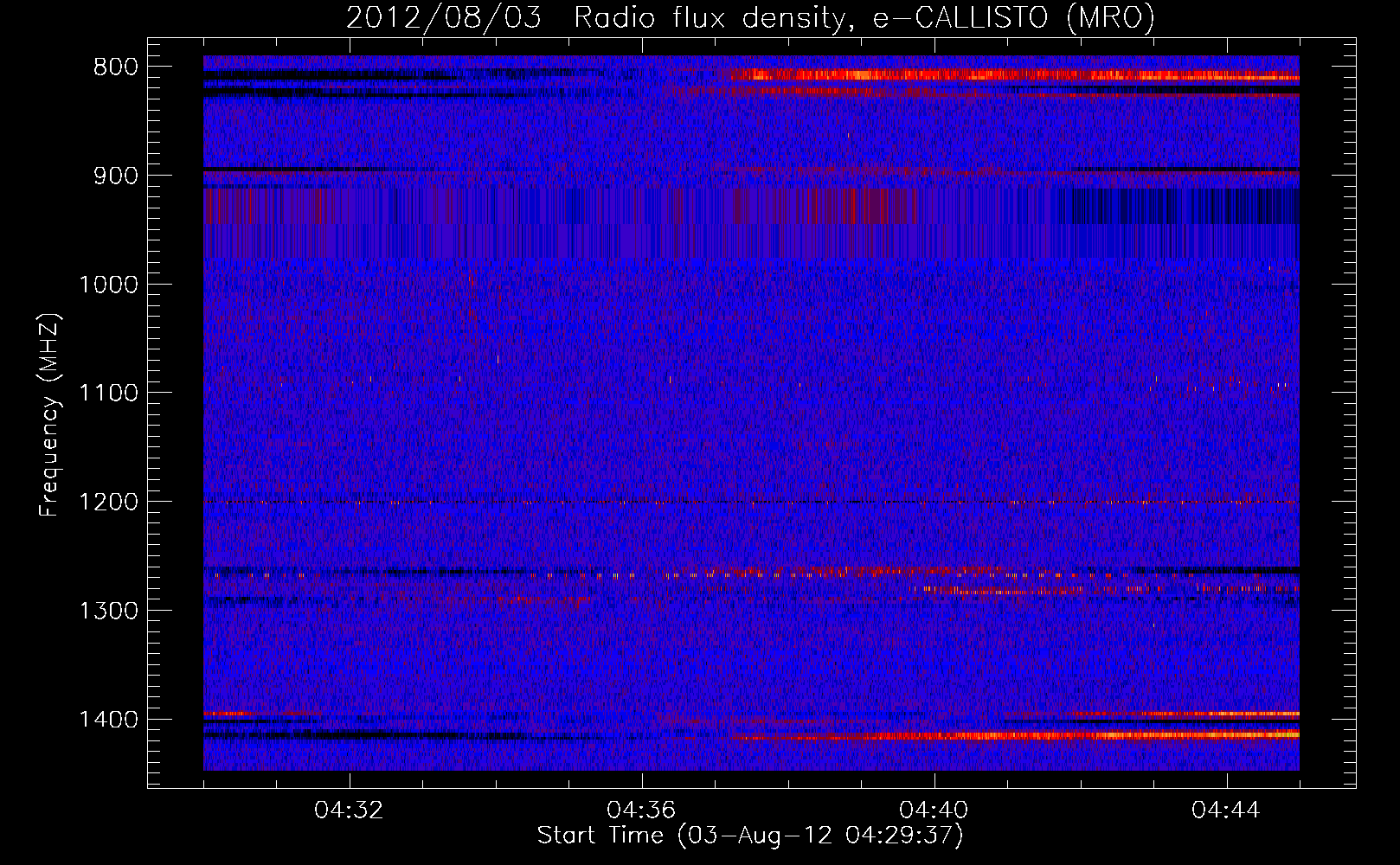The height and width of the screenshot is (865, 1400).
Task: Click the 1000 frequency tick label
Action: click(108, 285)
